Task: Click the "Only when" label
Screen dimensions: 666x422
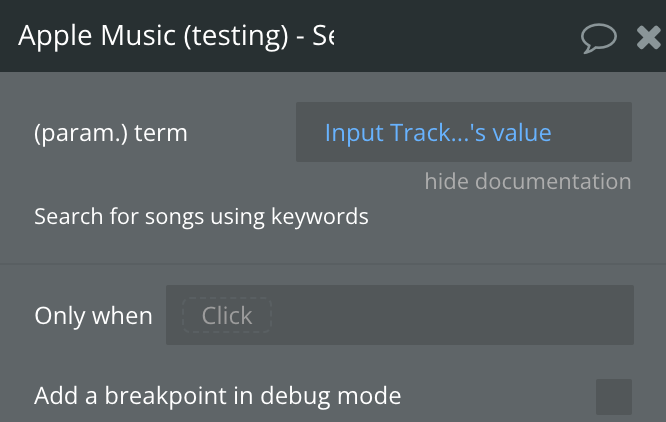Action: [93, 316]
